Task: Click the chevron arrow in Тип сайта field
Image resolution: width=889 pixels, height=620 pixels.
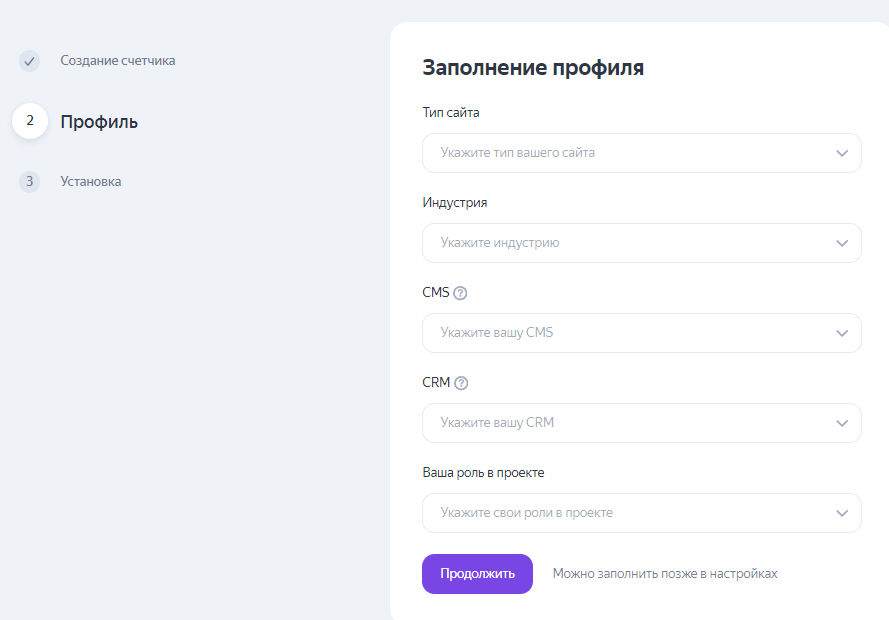Action: click(842, 153)
